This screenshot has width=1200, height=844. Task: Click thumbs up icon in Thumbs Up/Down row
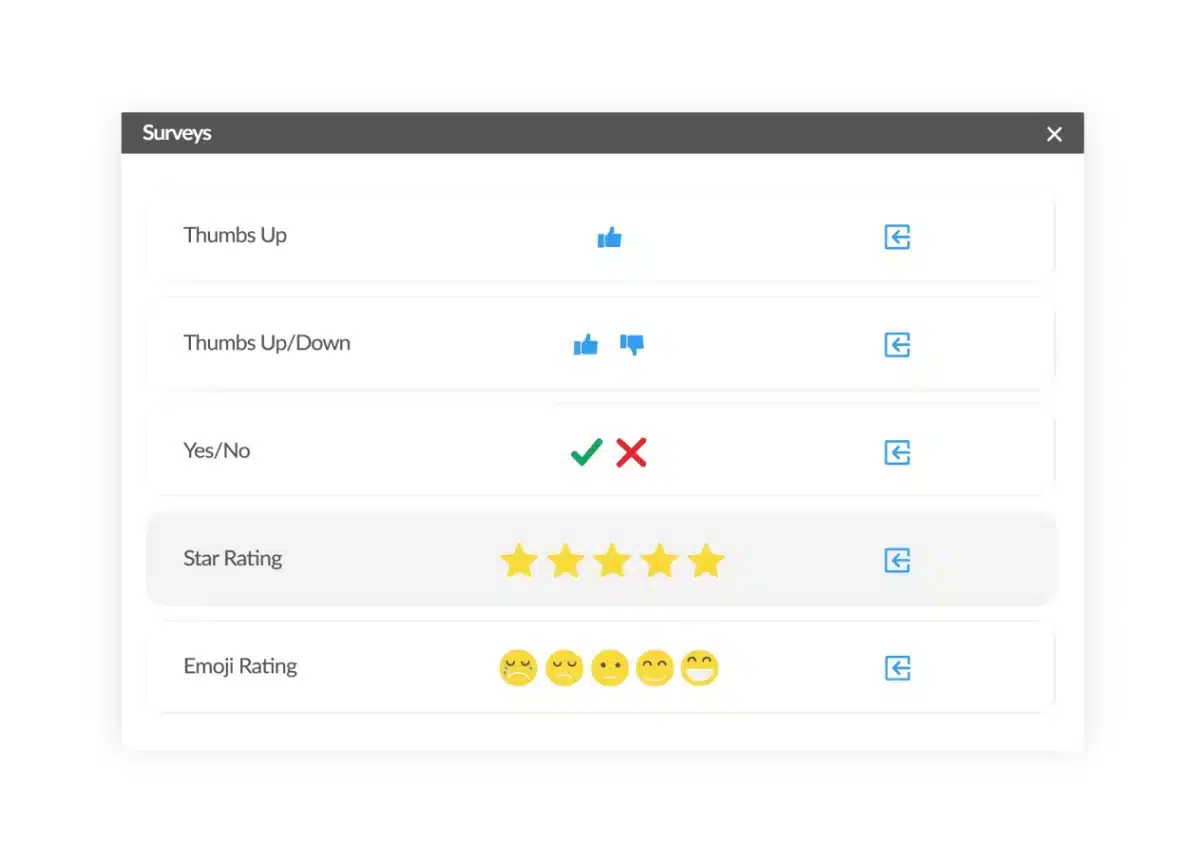[x=585, y=345]
